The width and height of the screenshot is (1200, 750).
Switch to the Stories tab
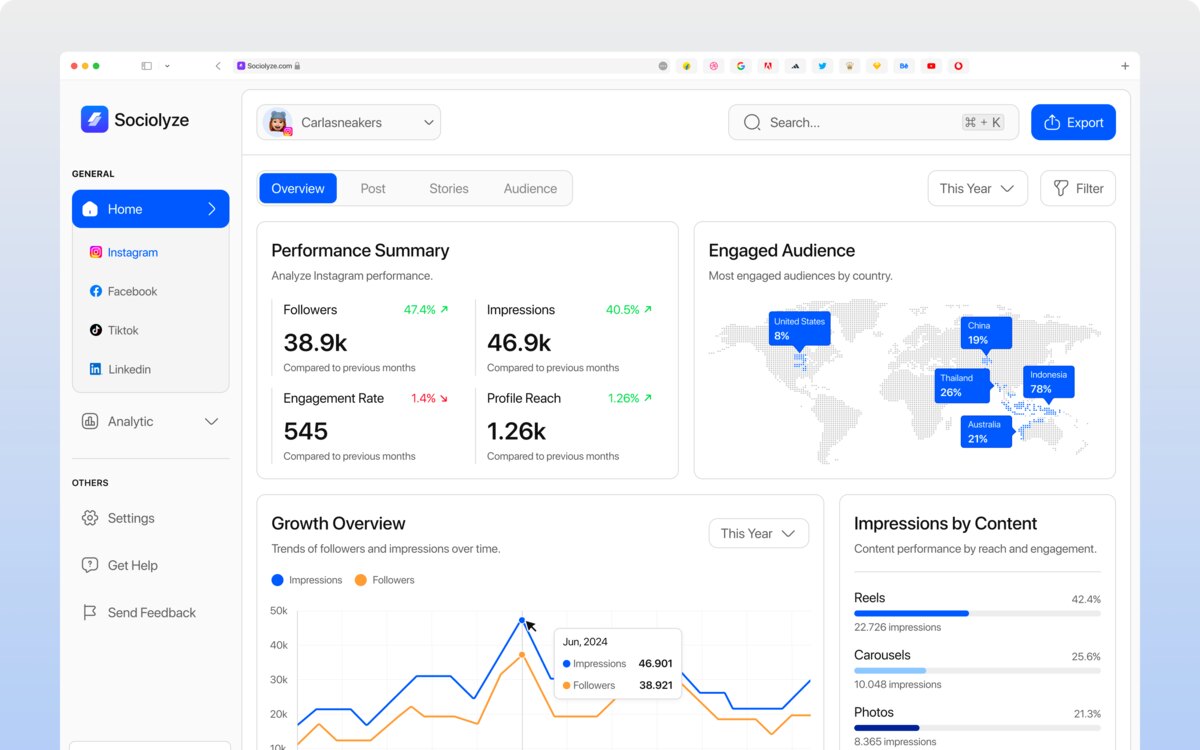click(449, 188)
